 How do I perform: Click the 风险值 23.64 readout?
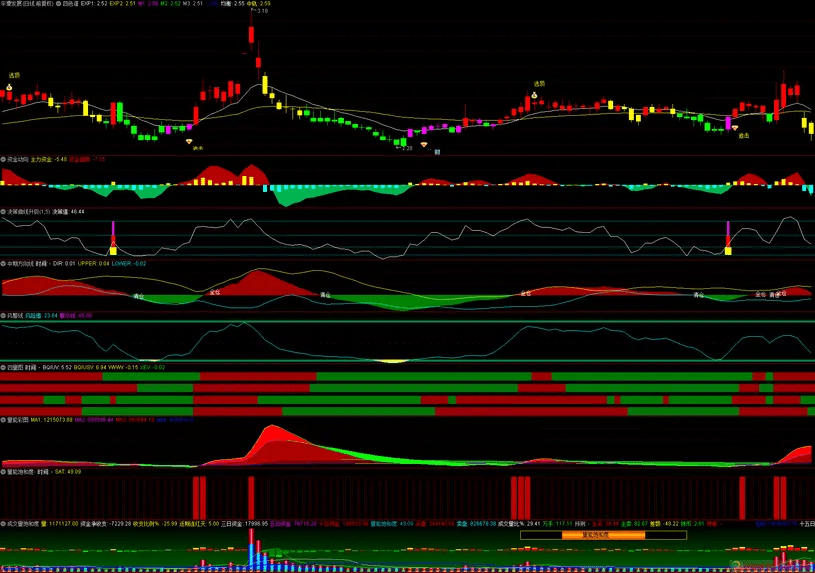pyautogui.click(x=41, y=316)
